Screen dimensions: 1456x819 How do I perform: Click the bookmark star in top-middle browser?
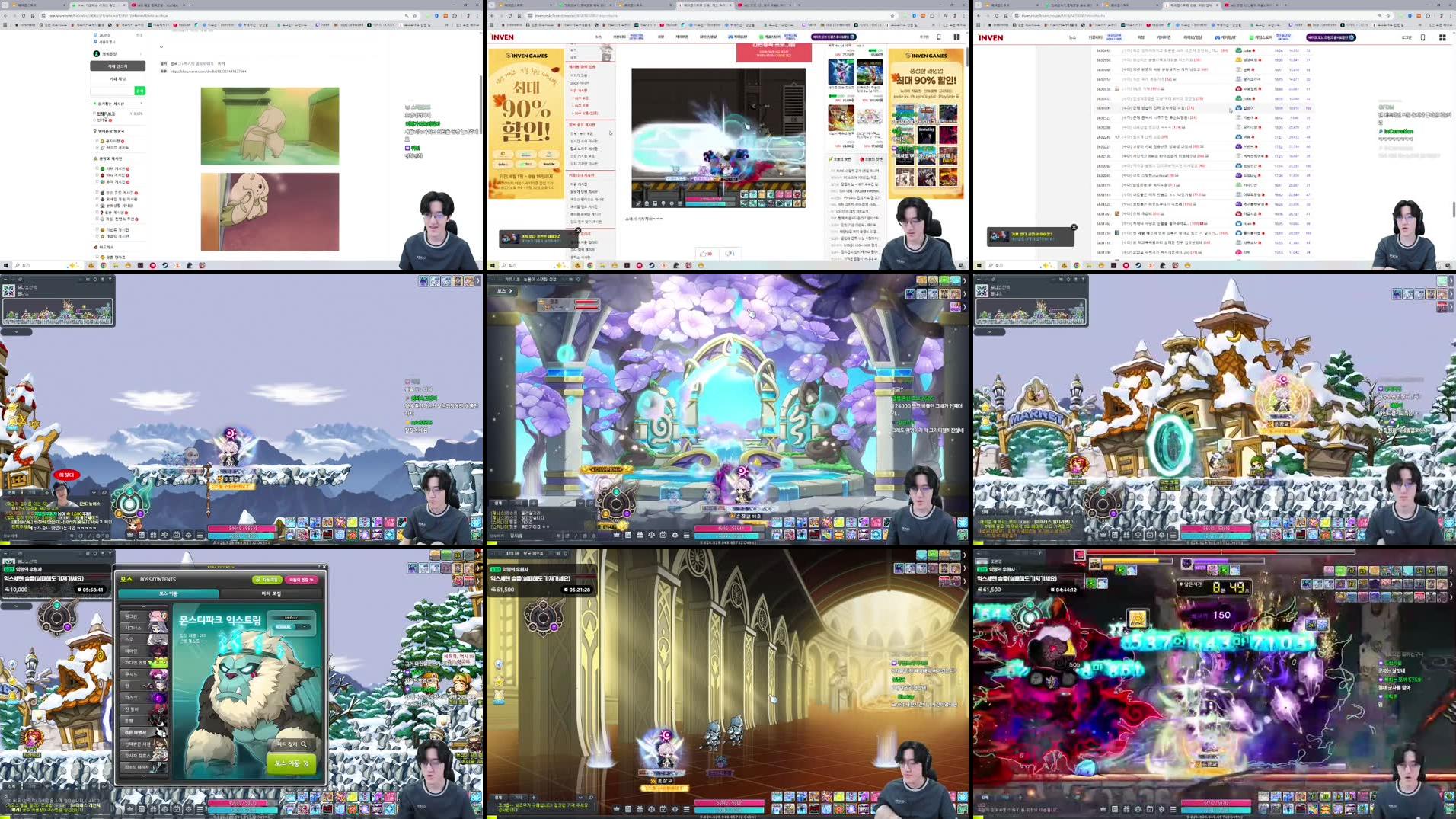point(892,15)
